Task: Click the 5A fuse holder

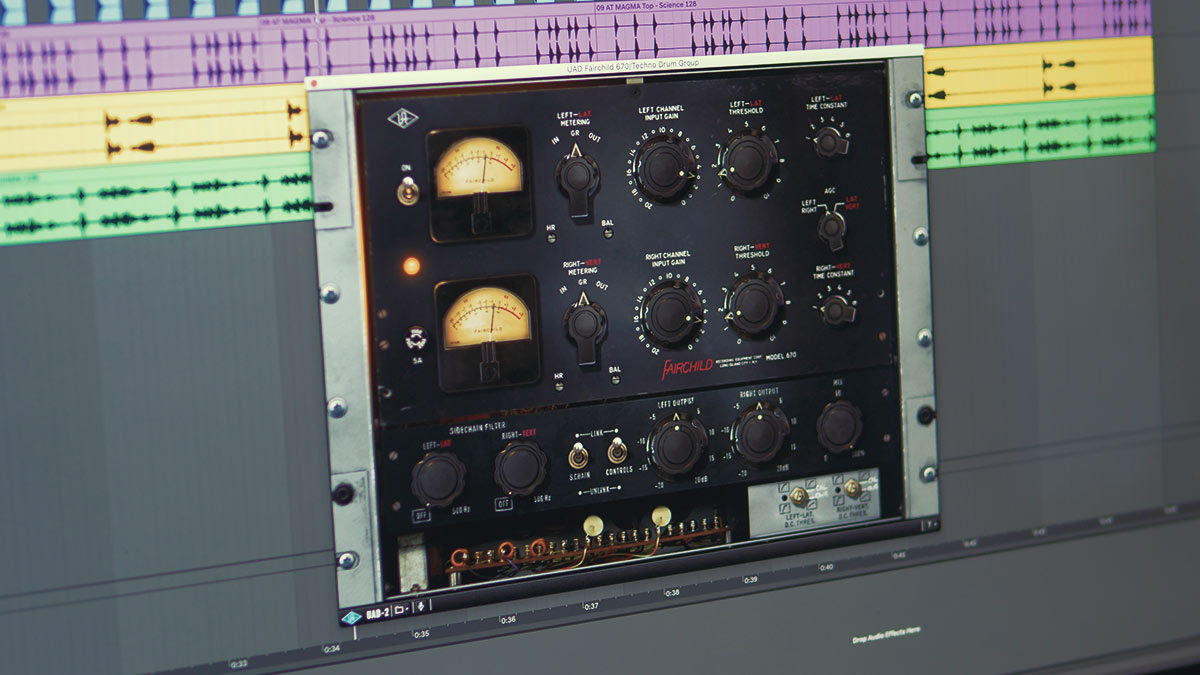Action: (417, 339)
